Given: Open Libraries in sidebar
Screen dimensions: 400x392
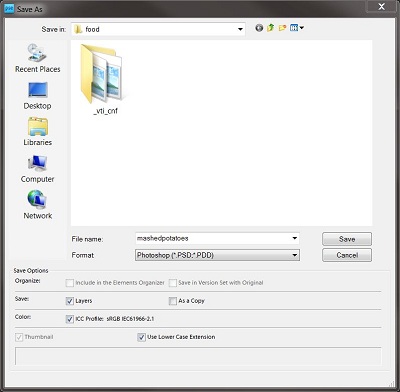Looking at the screenshot, I should tap(37, 132).
